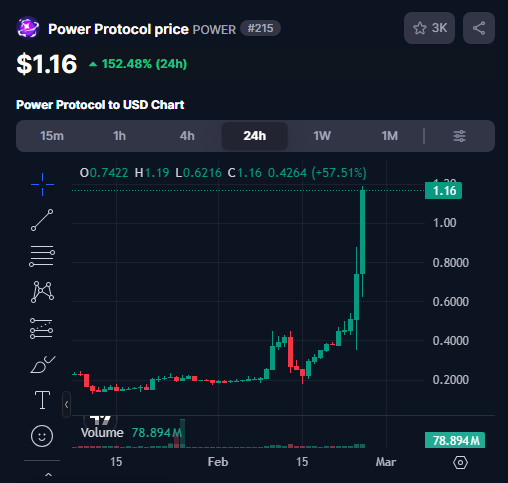This screenshot has height=483, width=508.
Task: Click the latest tall green candlestick
Action: tap(362, 232)
